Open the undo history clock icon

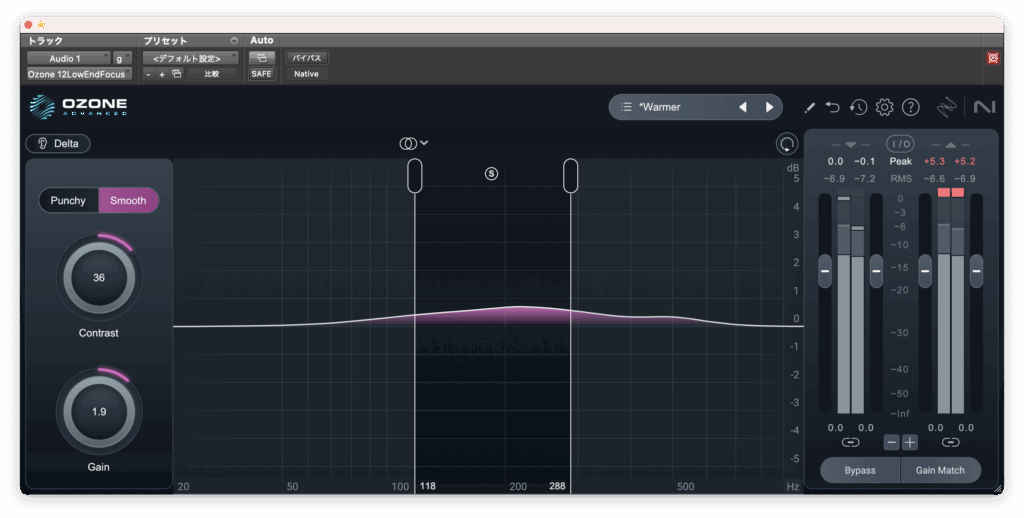(x=858, y=107)
